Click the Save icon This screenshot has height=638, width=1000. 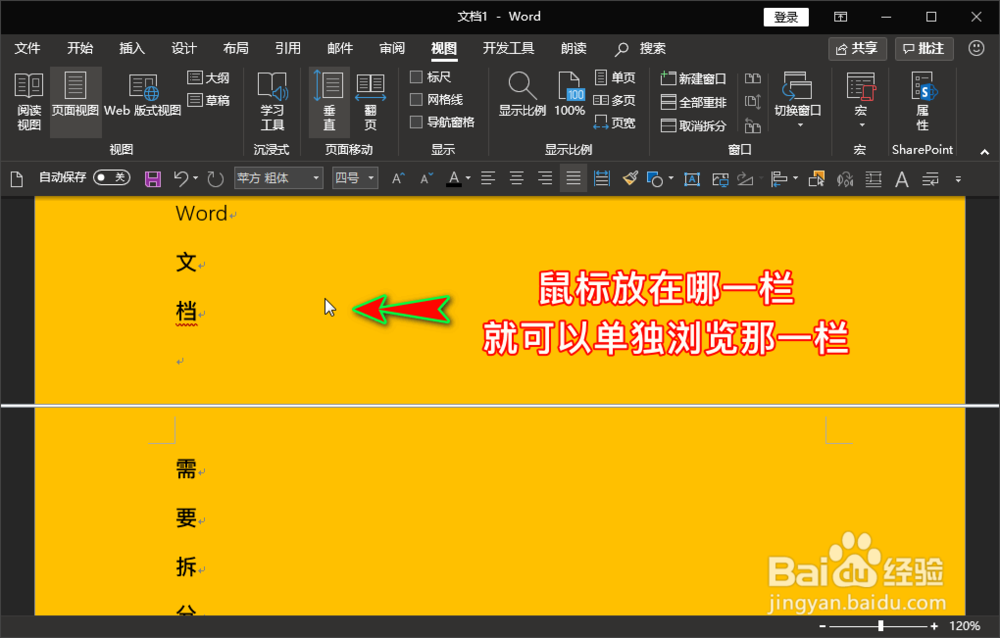151,178
